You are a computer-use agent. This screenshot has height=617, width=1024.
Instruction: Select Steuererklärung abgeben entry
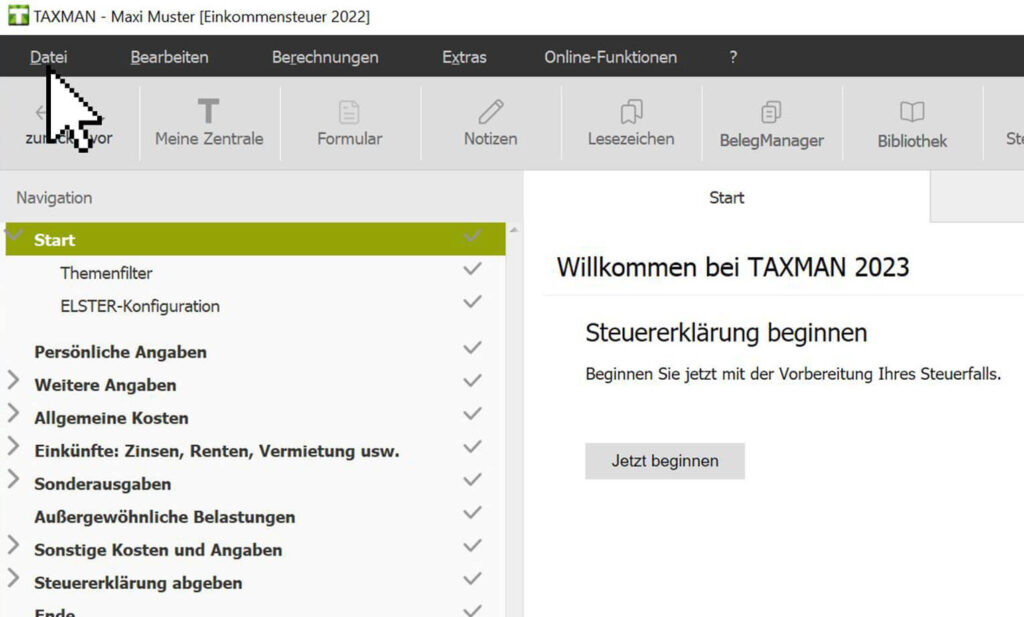138,583
